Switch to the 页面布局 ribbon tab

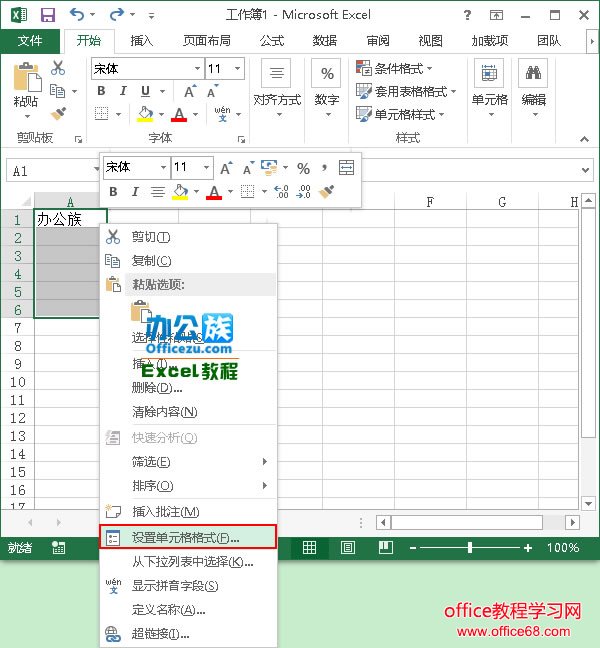coord(207,40)
